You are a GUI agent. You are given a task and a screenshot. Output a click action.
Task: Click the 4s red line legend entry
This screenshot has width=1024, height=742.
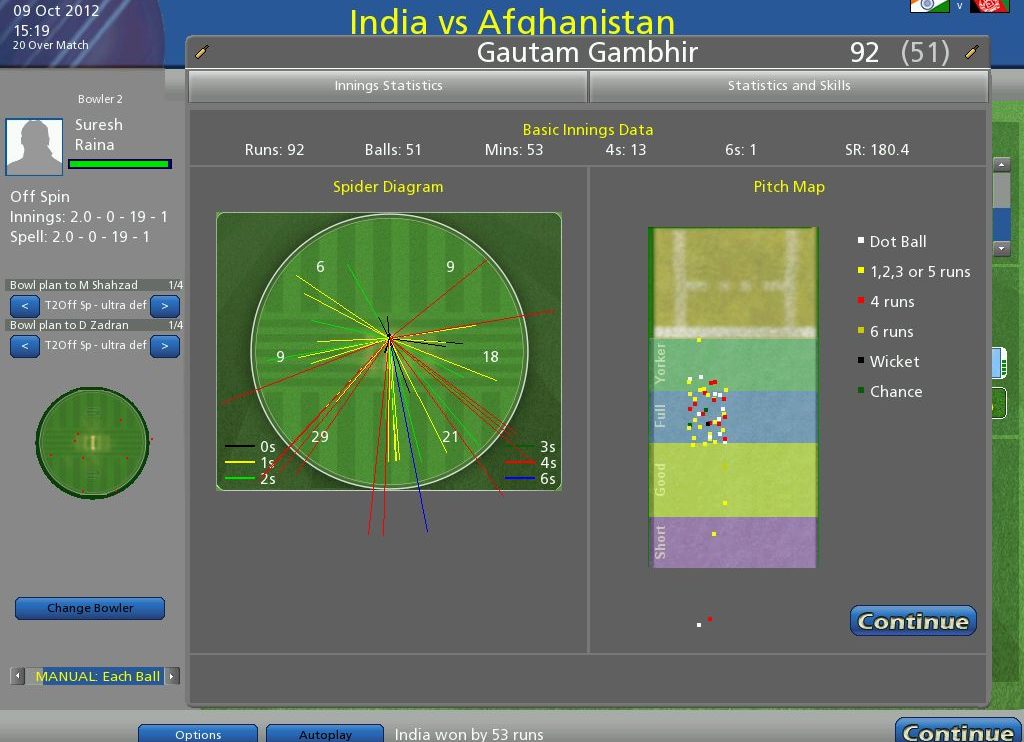[532, 462]
